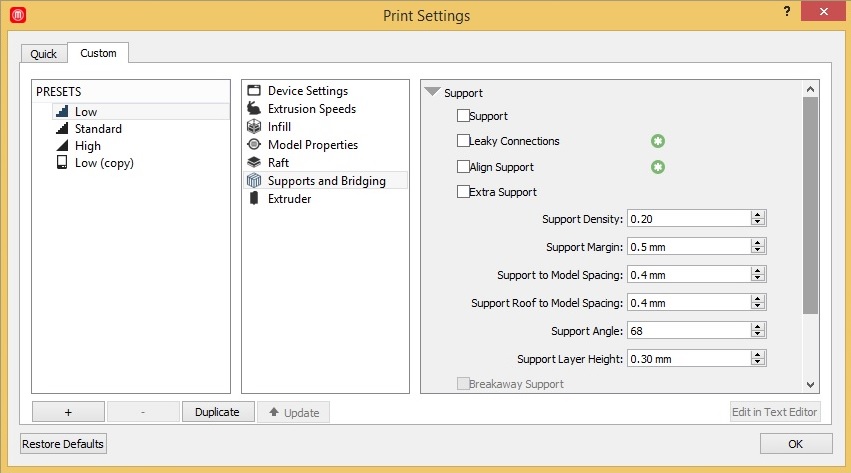This screenshot has height=473, width=851.
Task: Click the Extruder icon
Action: click(254, 199)
